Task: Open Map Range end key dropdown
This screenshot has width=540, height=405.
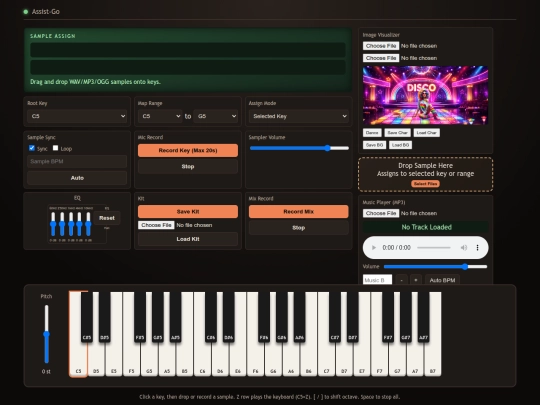Action: coord(216,116)
